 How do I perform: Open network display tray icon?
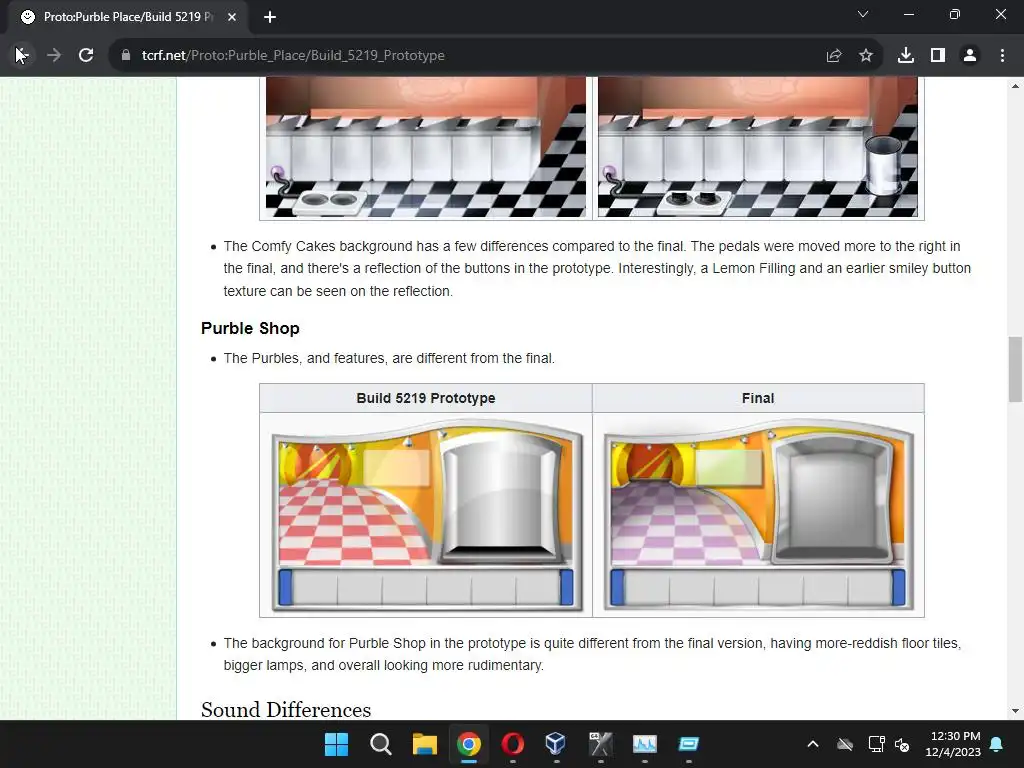875,744
